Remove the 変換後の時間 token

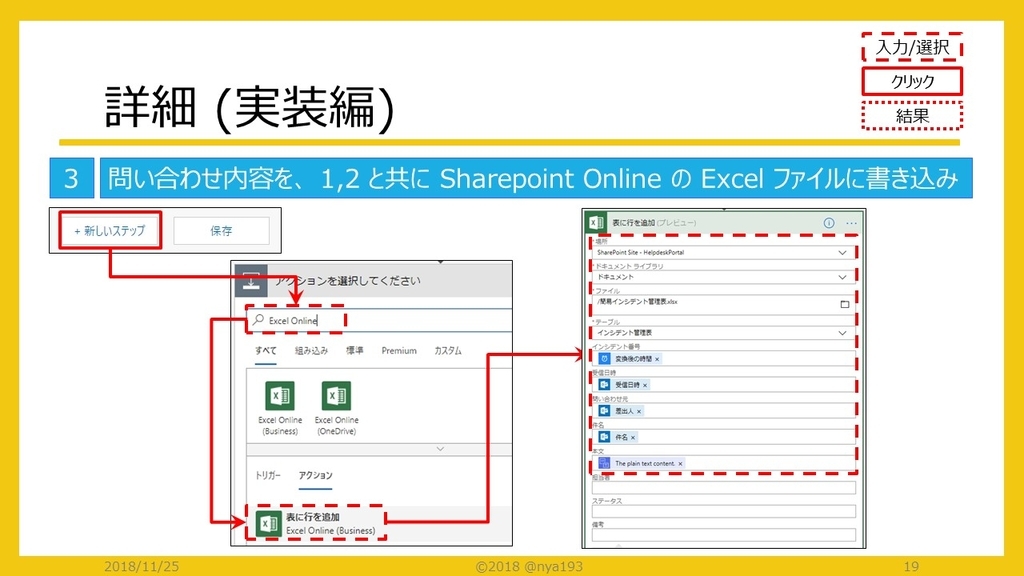pos(657,359)
